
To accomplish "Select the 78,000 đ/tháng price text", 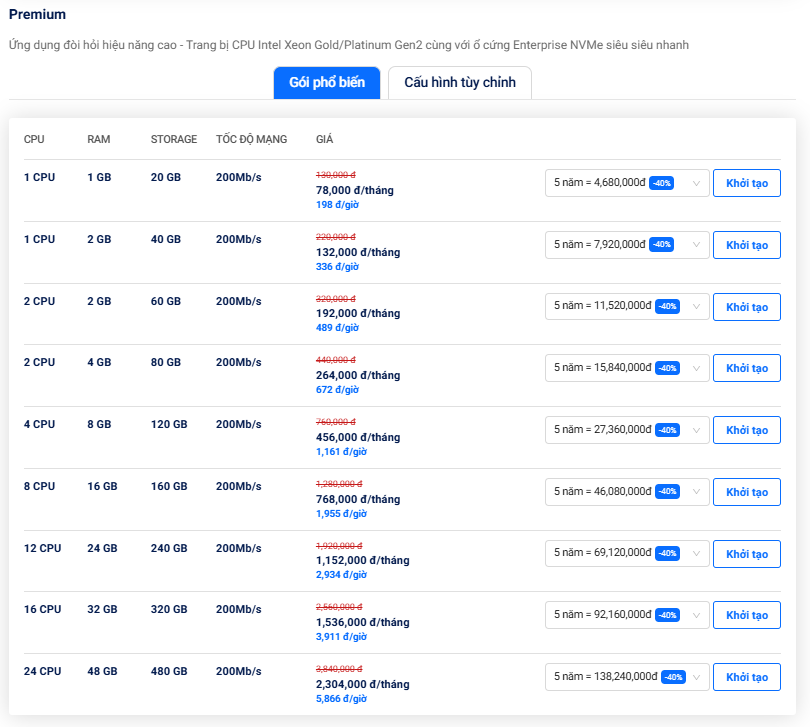I will (x=355, y=190).
